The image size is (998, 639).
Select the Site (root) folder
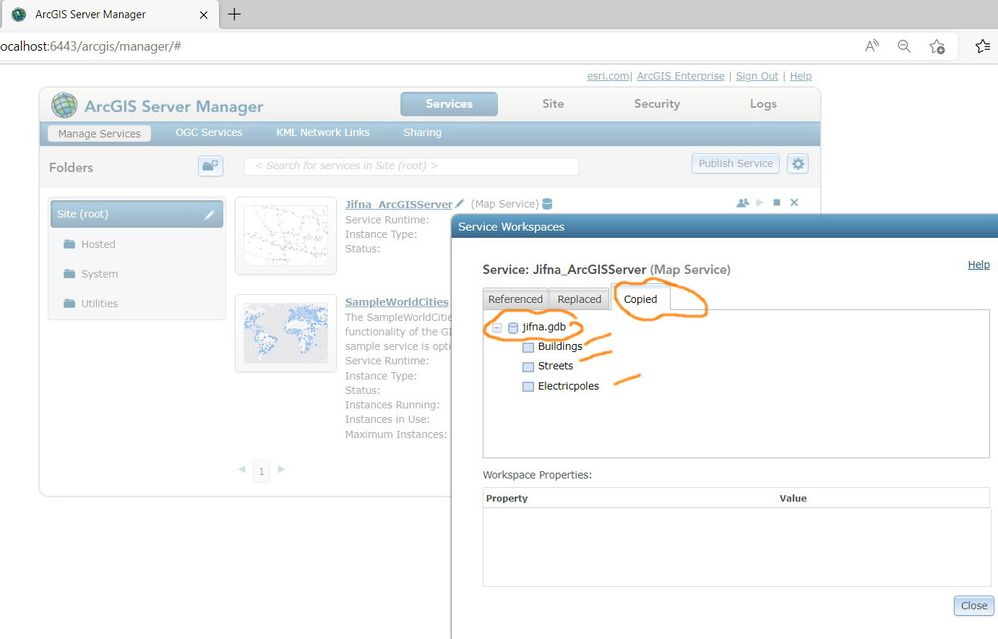pos(136,214)
